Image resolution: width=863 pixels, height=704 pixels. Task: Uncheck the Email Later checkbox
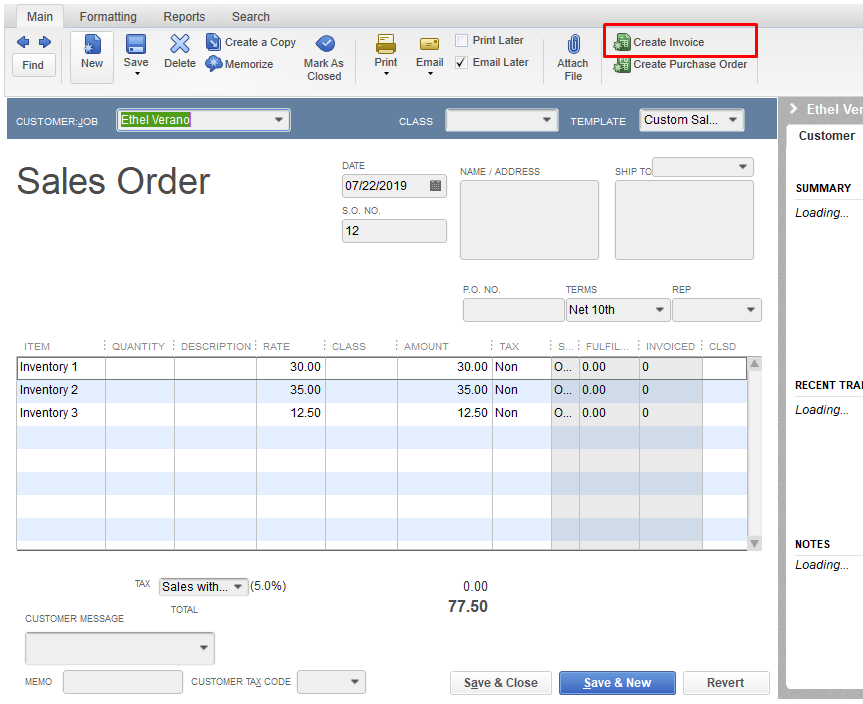click(462, 62)
